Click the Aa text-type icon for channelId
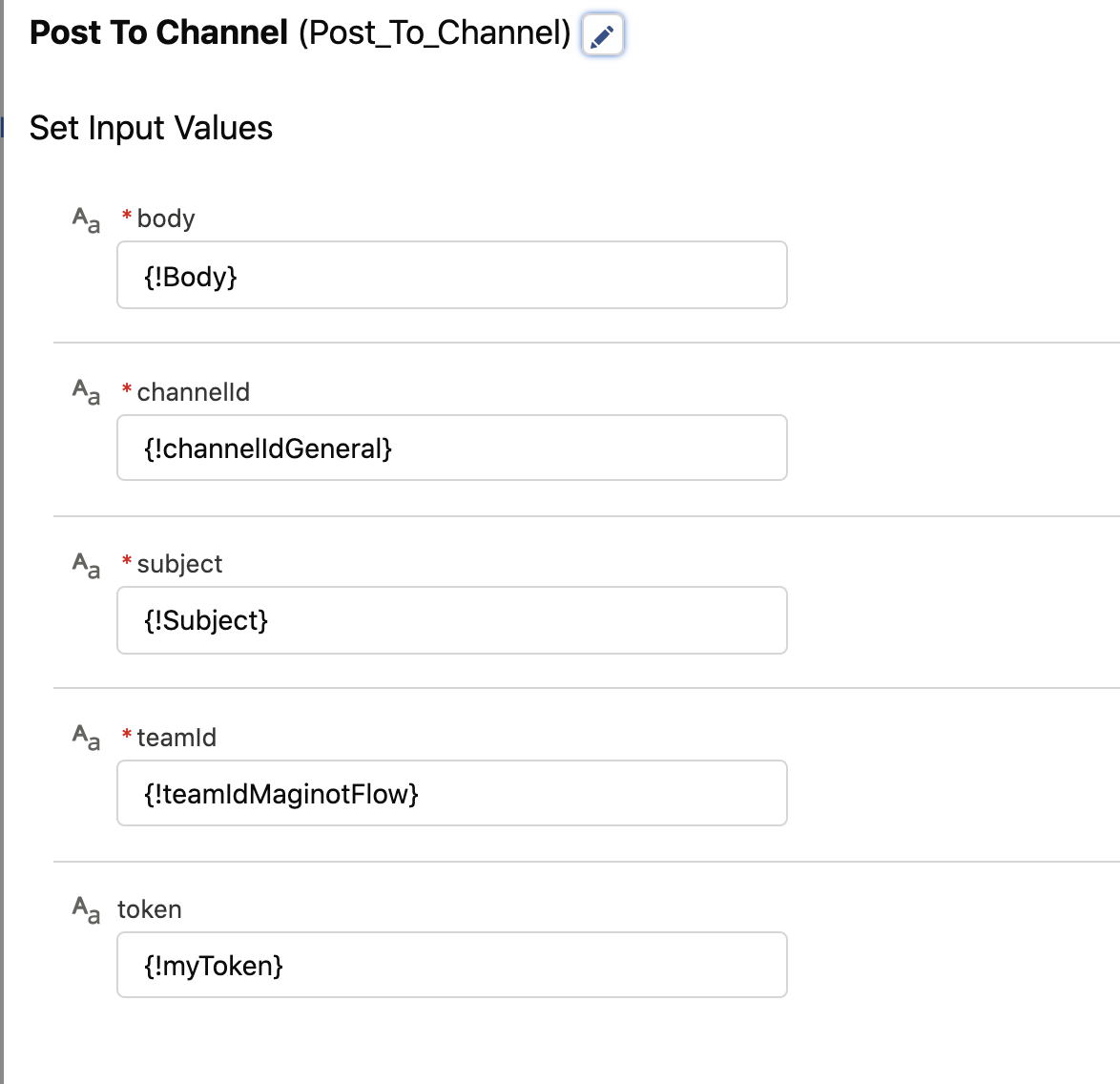 pyautogui.click(x=86, y=392)
